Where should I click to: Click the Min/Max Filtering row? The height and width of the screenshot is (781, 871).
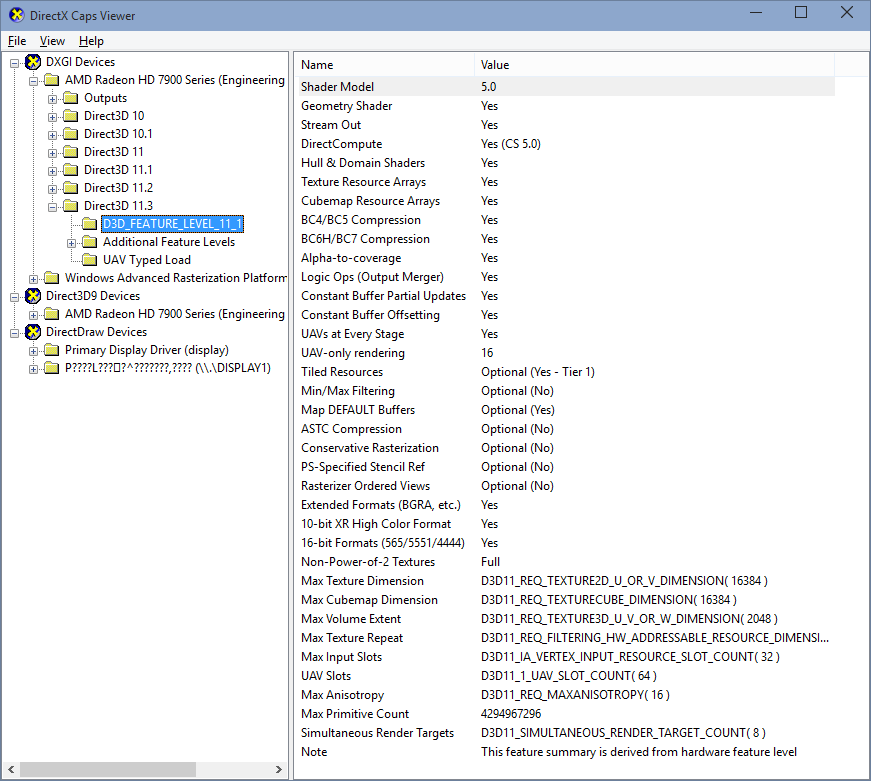pyautogui.click(x=567, y=390)
